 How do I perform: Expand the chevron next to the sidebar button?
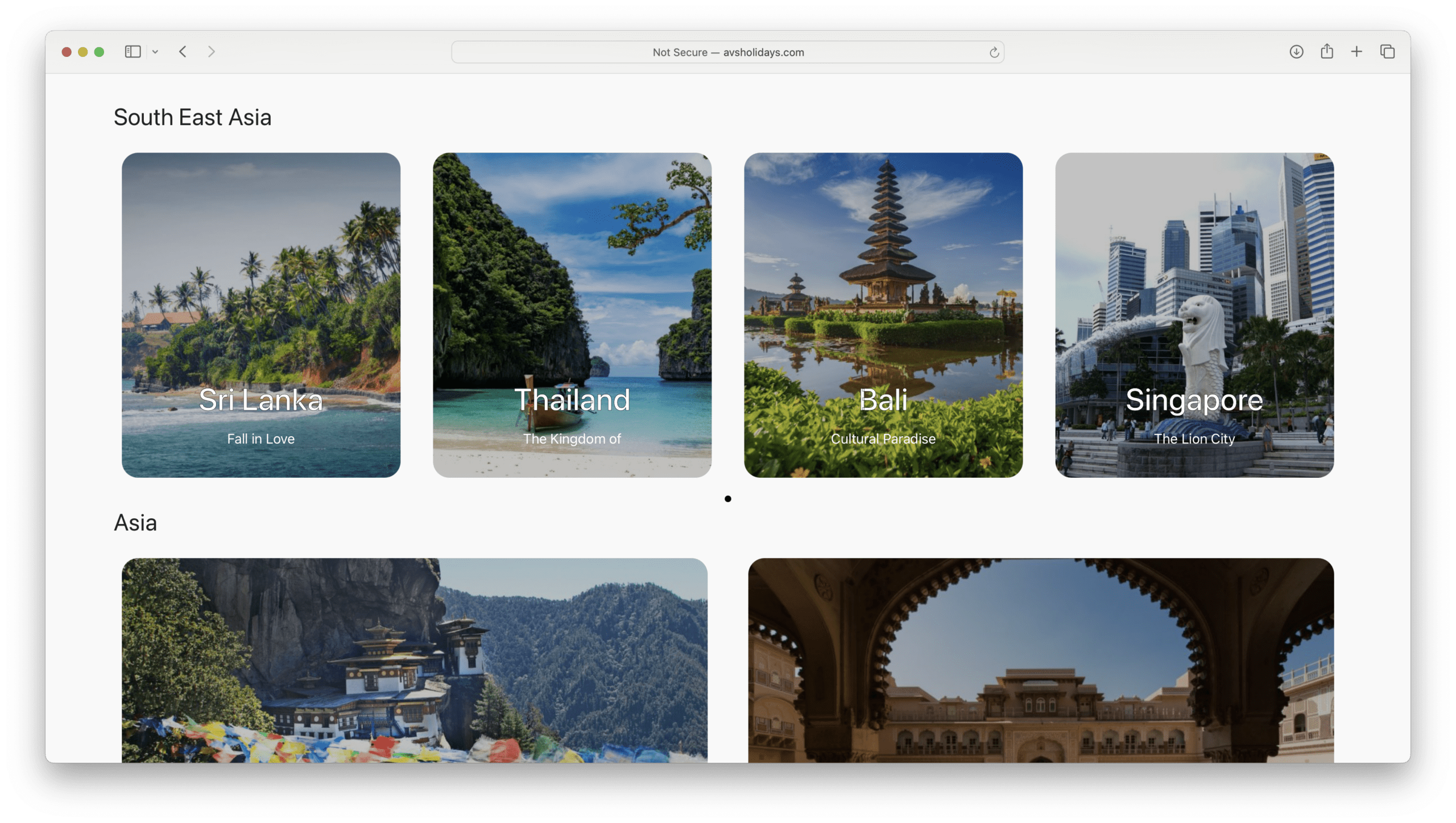156,52
